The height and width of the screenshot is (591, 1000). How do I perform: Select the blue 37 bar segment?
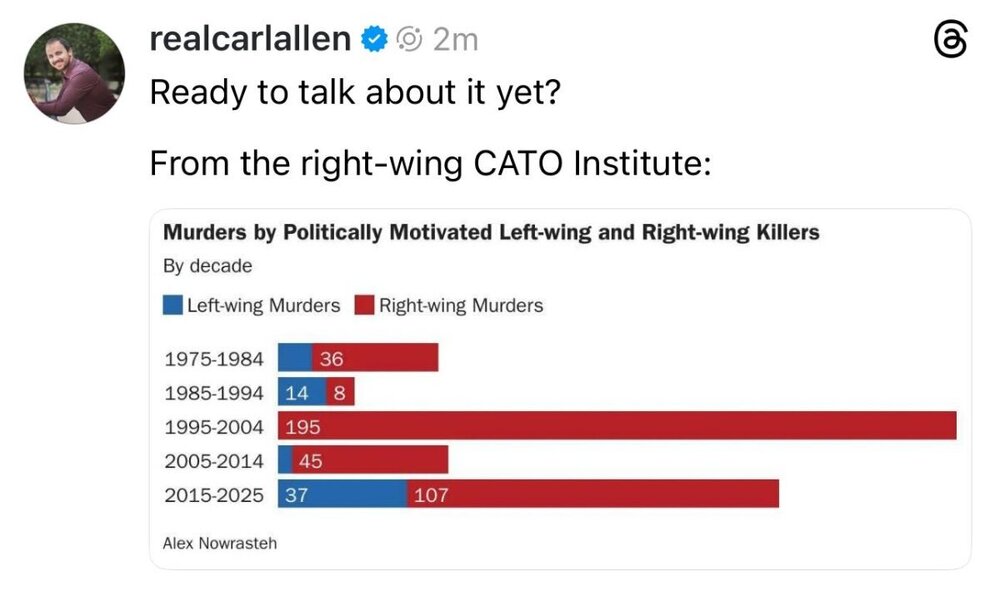(x=342, y=494)
